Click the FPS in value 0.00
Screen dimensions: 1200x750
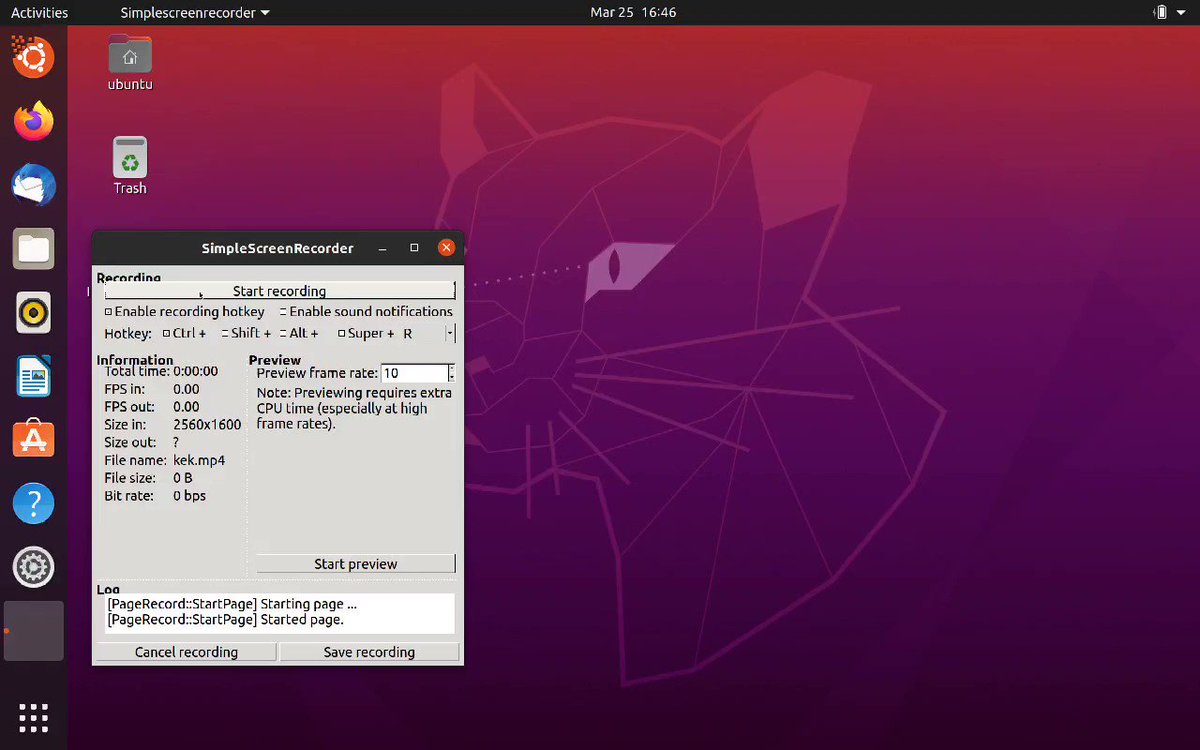pos(186,389)
